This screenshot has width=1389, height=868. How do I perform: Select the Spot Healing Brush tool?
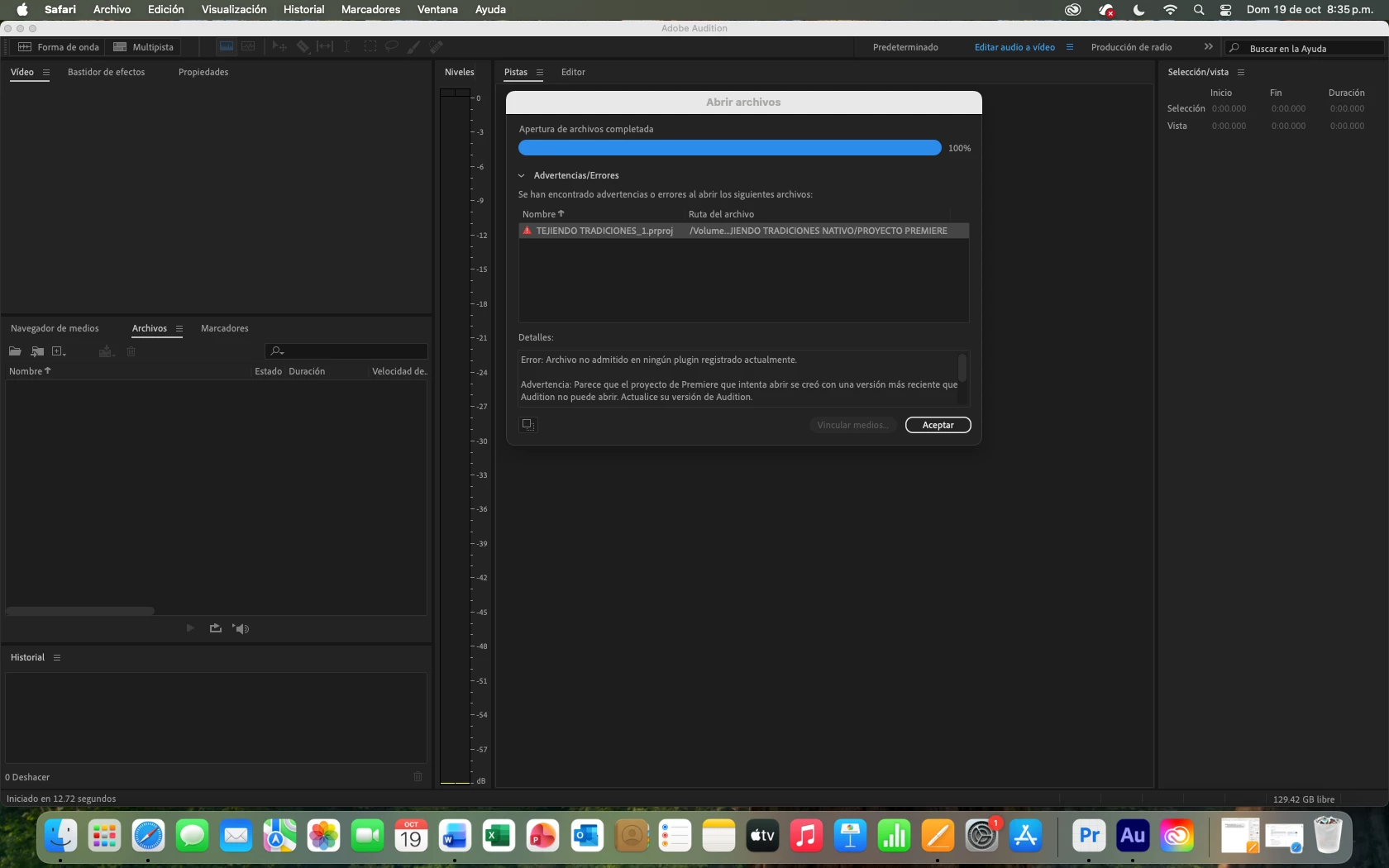click(x=436, y=47)
